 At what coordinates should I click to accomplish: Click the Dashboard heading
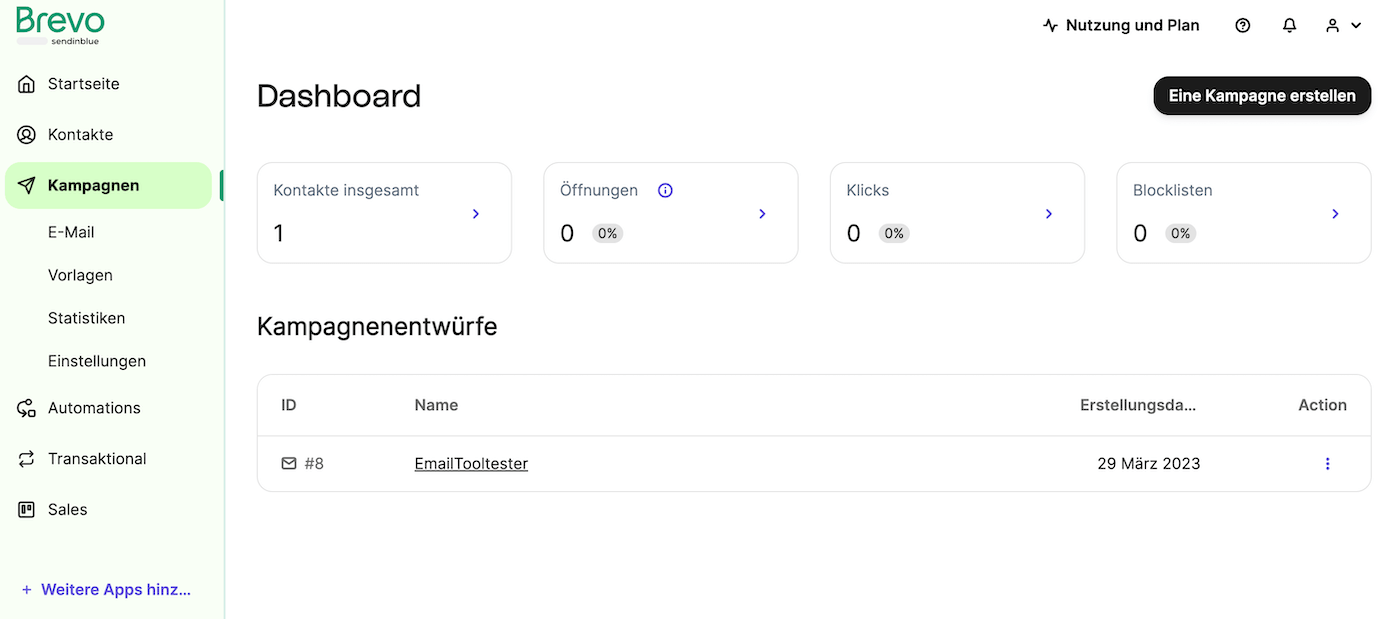pyautogui.click(x=339, y=96)
